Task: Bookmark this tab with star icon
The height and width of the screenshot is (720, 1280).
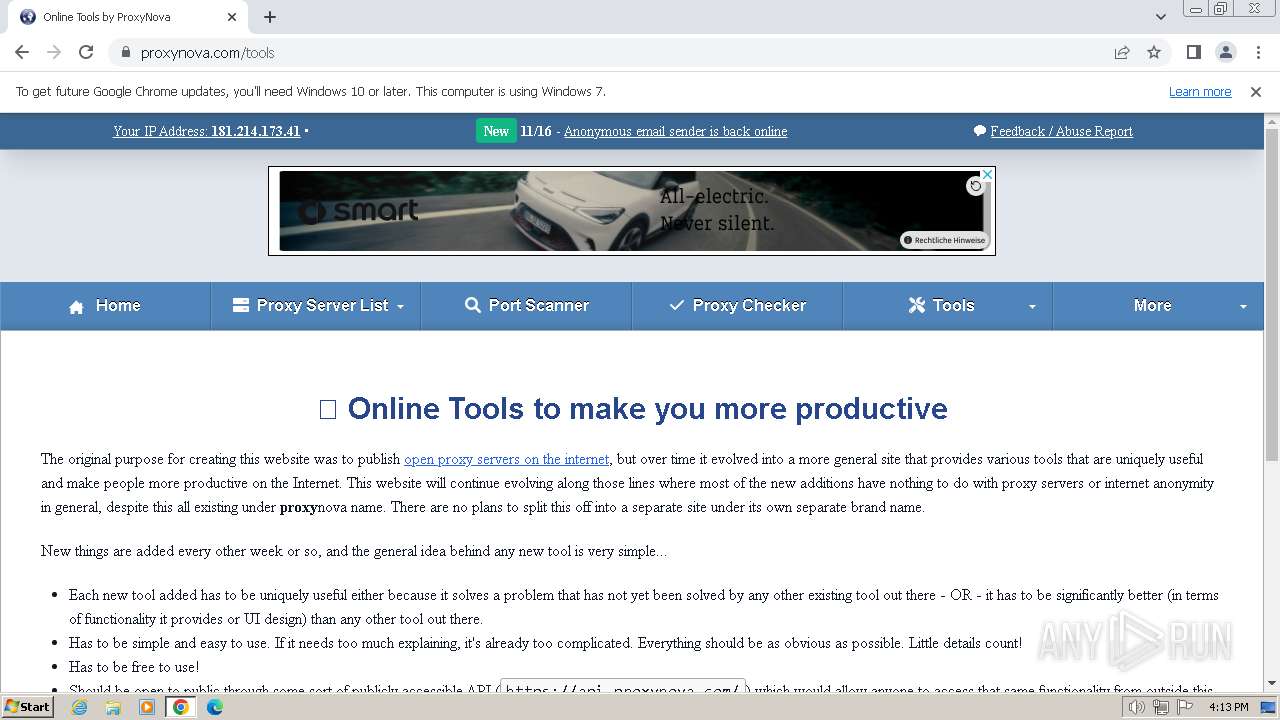Action: (x=1154, y=52)
